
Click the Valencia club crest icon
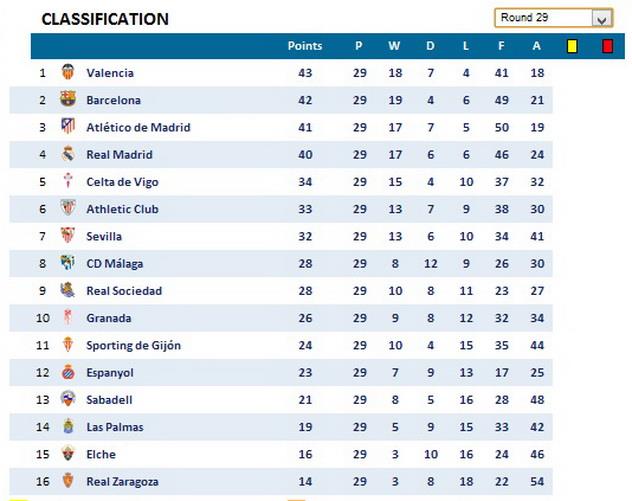[x=68, y=72]
